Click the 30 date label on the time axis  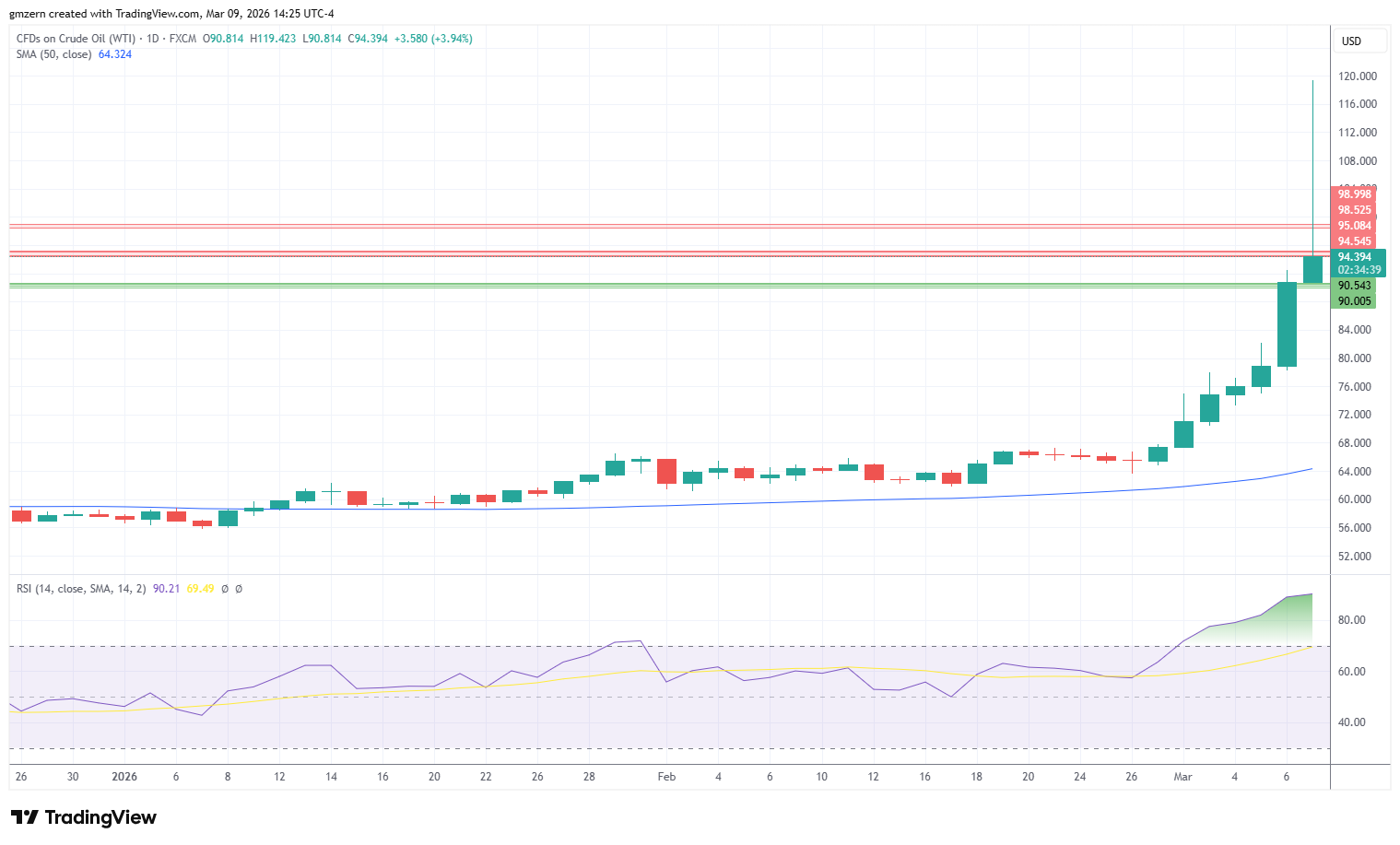coord(73,777)
